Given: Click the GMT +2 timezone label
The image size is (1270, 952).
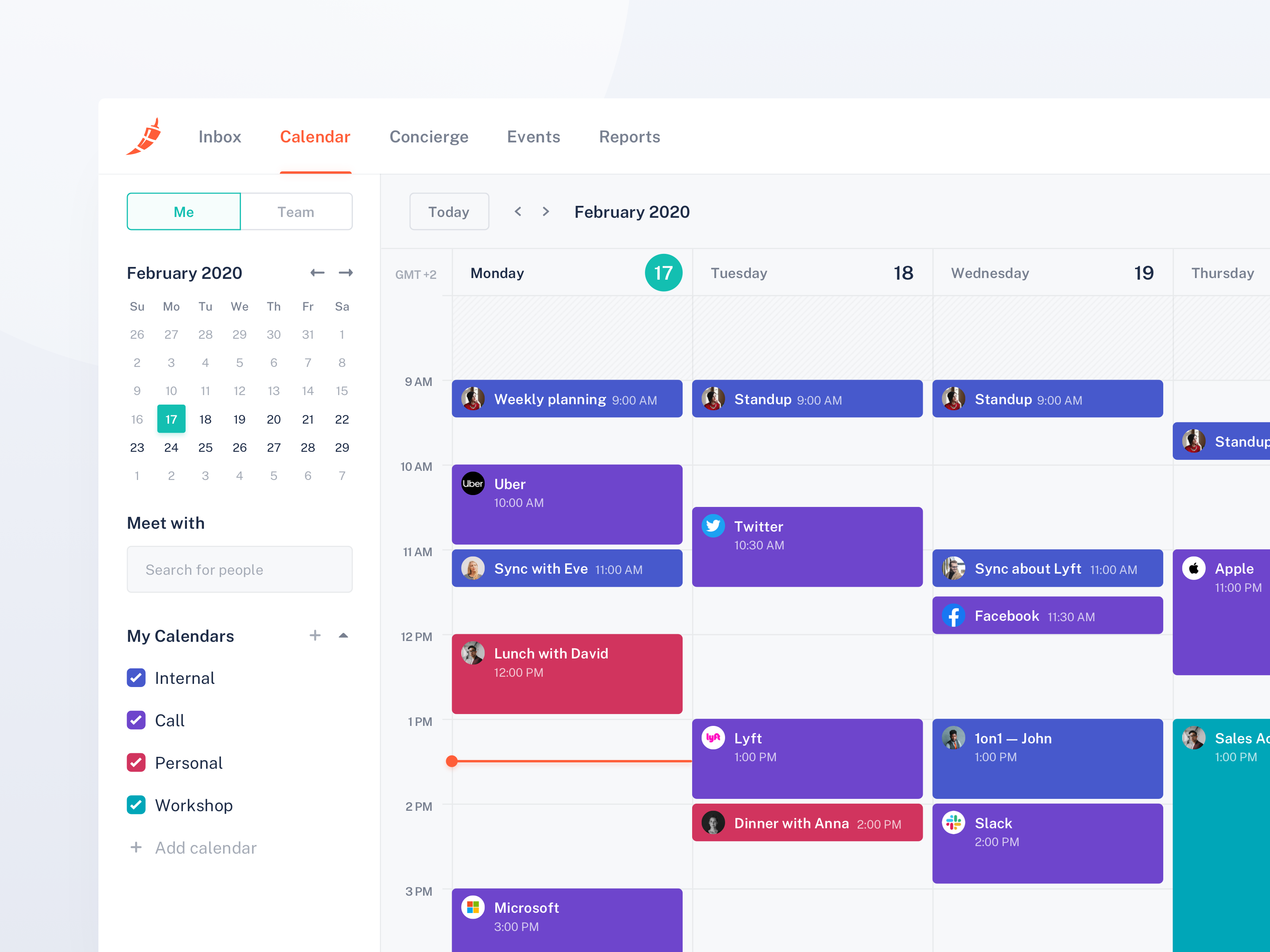Looking at the screenshot, I should point(416,274).
